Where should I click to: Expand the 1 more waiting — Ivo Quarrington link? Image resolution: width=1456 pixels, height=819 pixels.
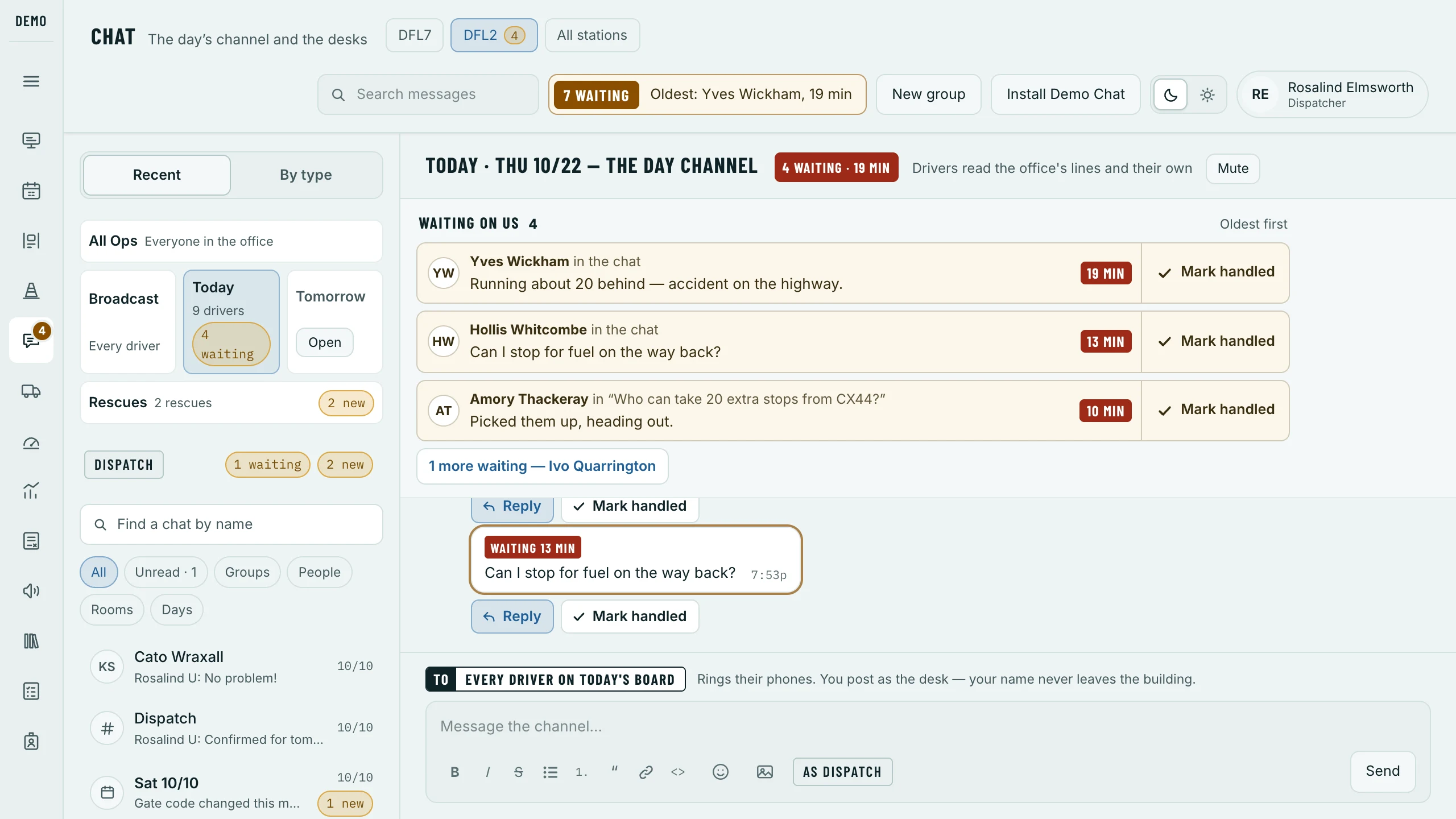[x=542, y=466]
